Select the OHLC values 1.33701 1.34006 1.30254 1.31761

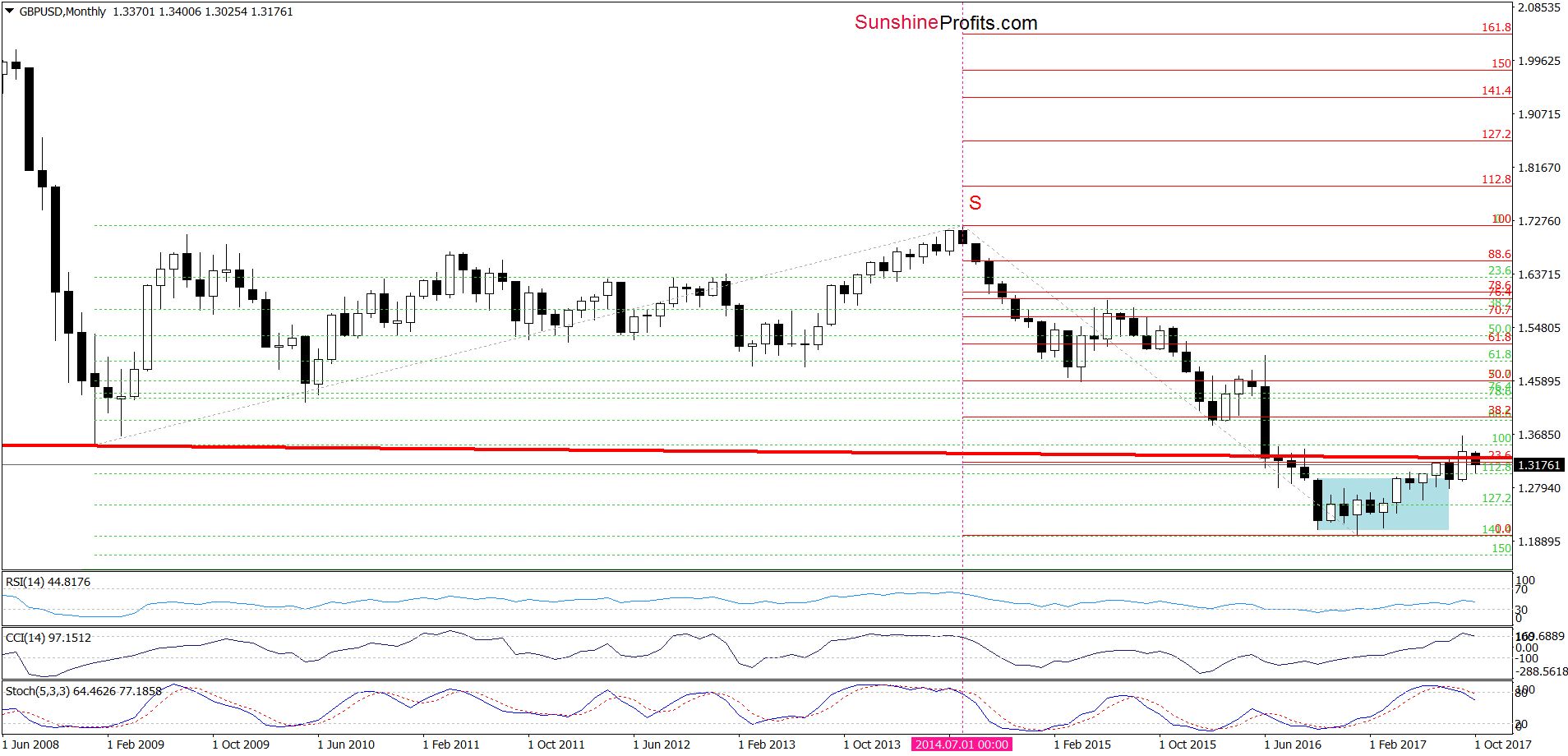click(203, 12)
